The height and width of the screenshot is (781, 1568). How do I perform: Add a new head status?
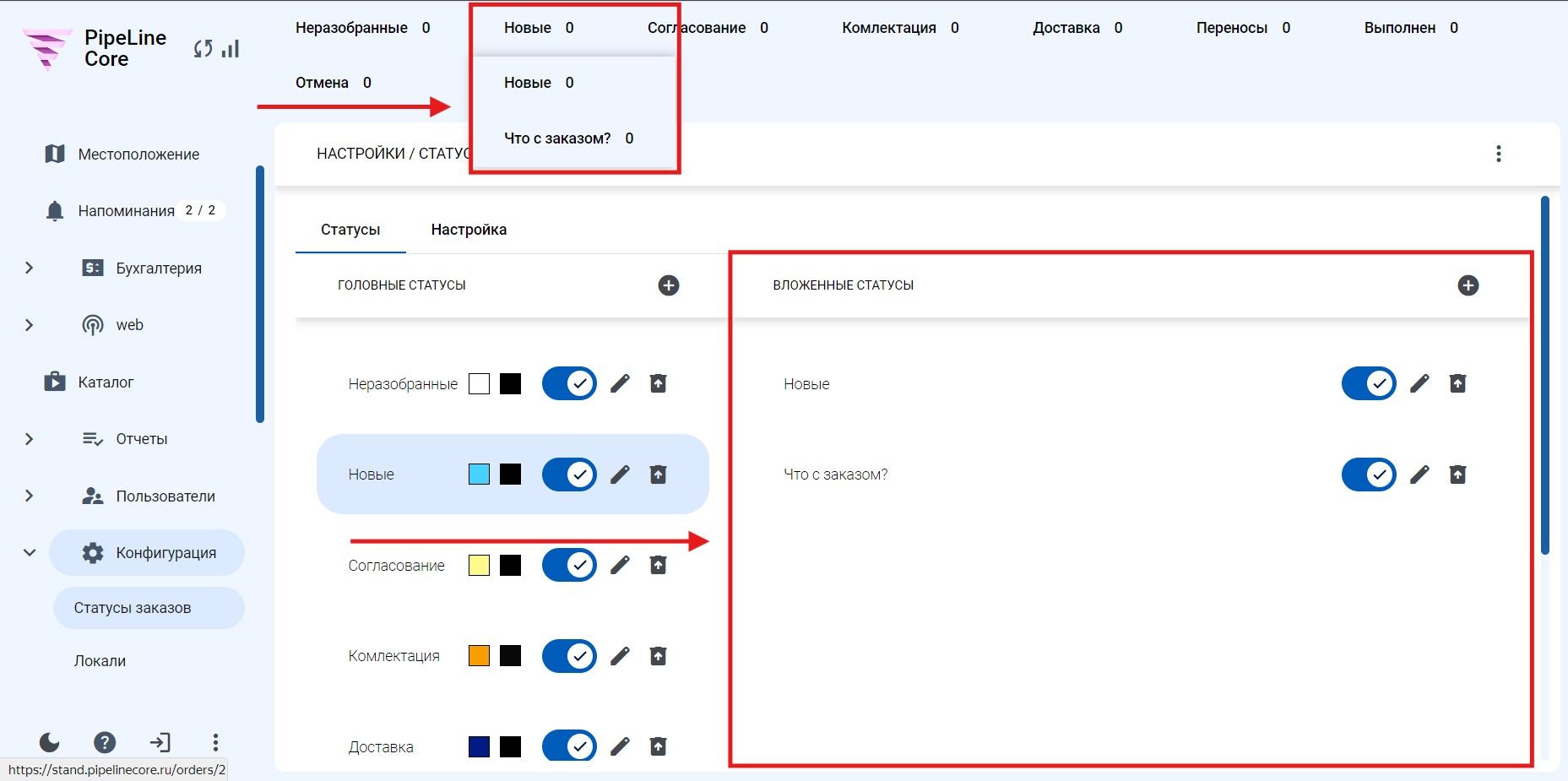point(669,285)
